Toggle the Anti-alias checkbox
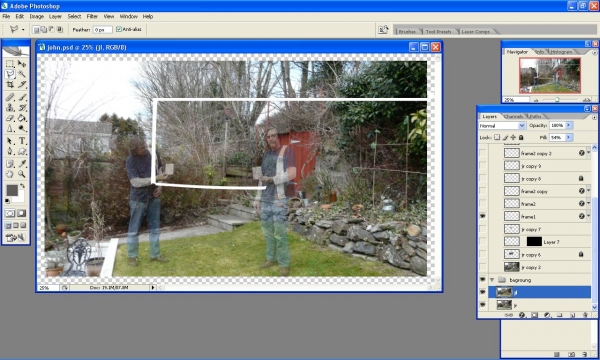Screen dimensions: 600x360 pos(119,29)
